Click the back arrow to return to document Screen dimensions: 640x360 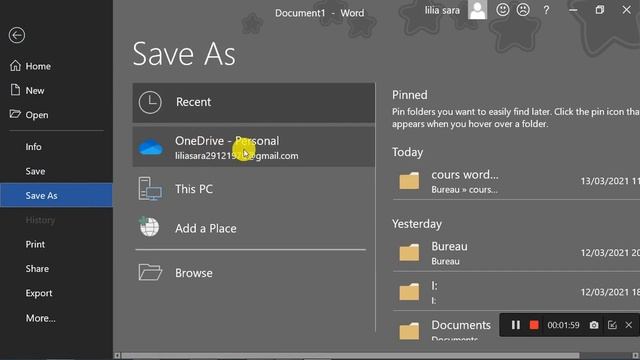point(17,36)
